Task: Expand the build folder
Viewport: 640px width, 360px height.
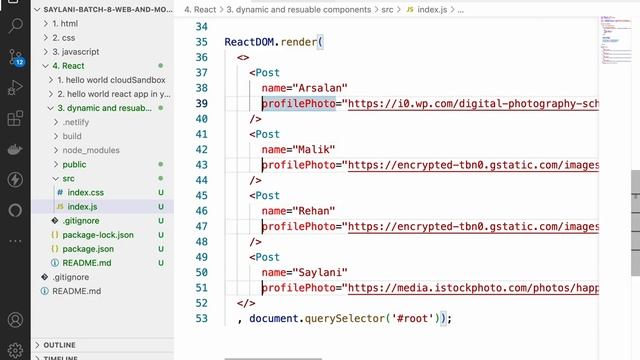Action: pyautogui.click(x=102, y=136)
